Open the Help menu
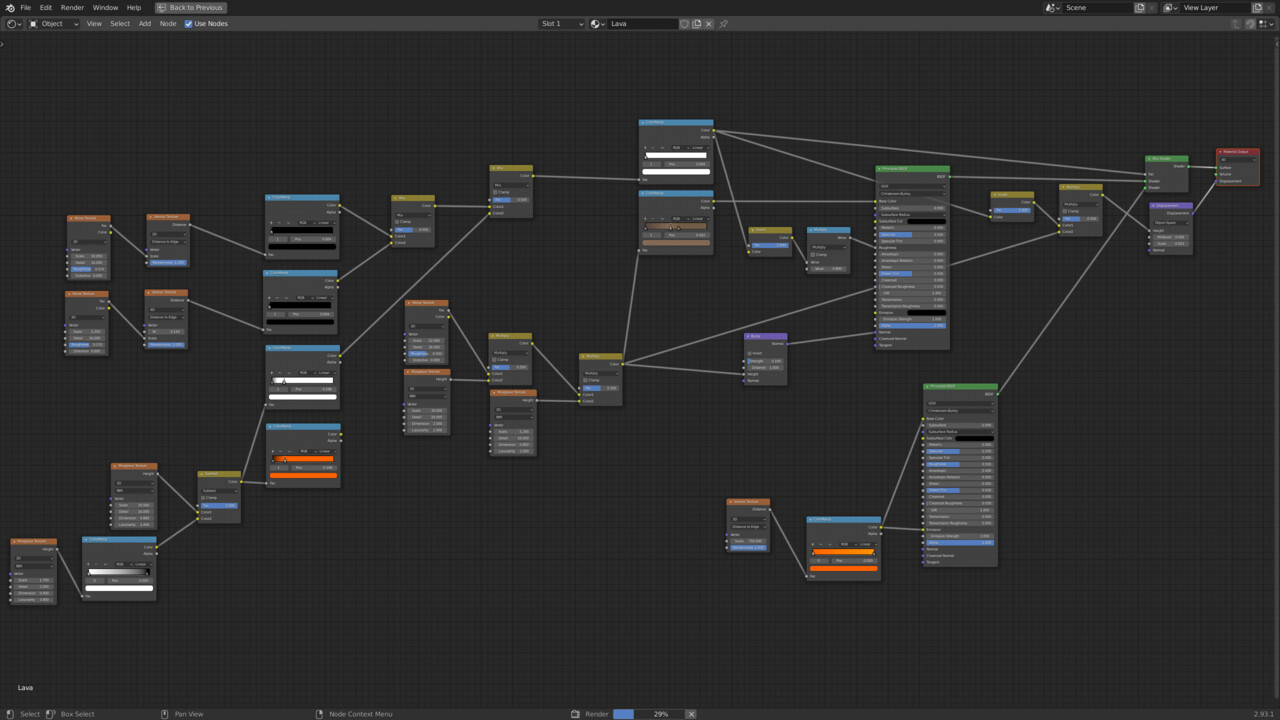This screenshot has height=720, width=1280. click(x=133, y=7)
